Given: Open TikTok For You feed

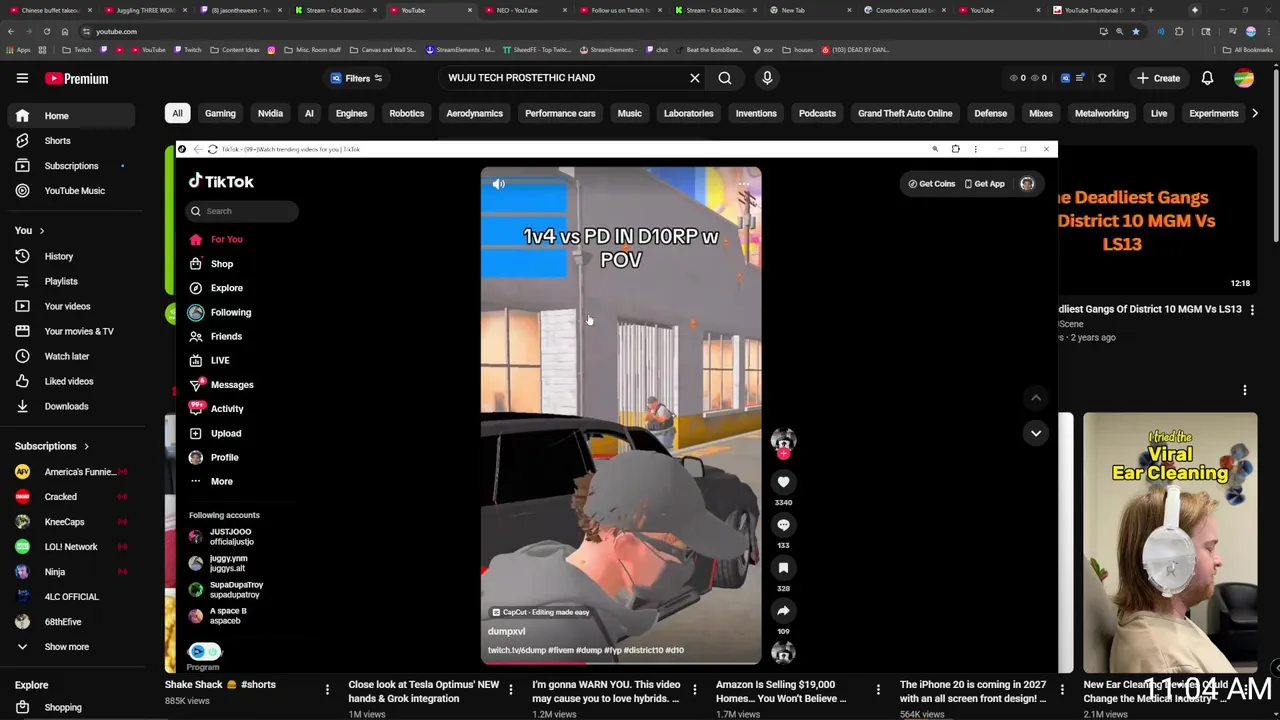Looking at the screenshot, I should point(226,240).
